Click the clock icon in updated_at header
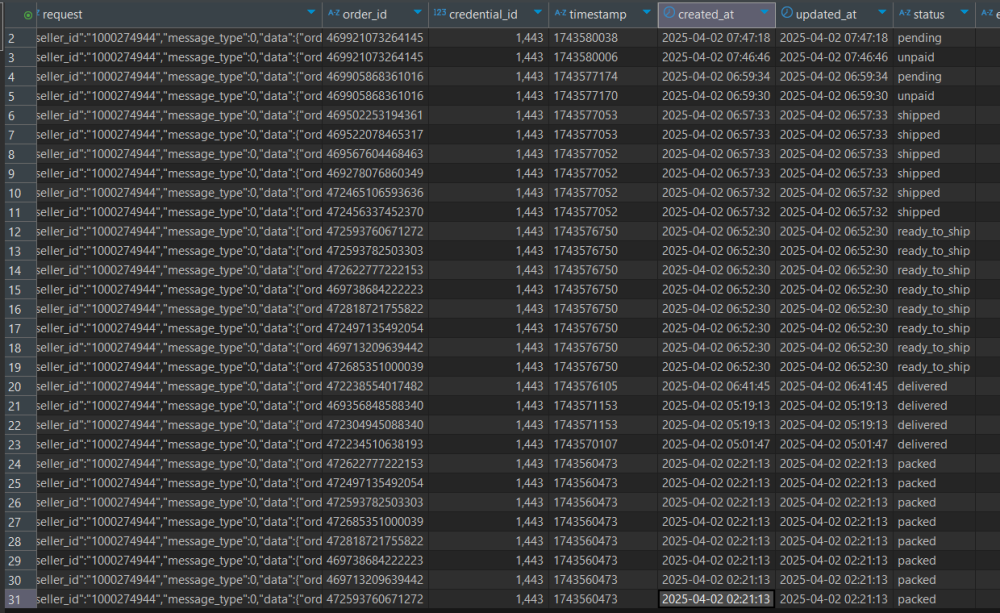This screenshot has width=1000, height=613. pyautogui.click(x=787, y=14)
